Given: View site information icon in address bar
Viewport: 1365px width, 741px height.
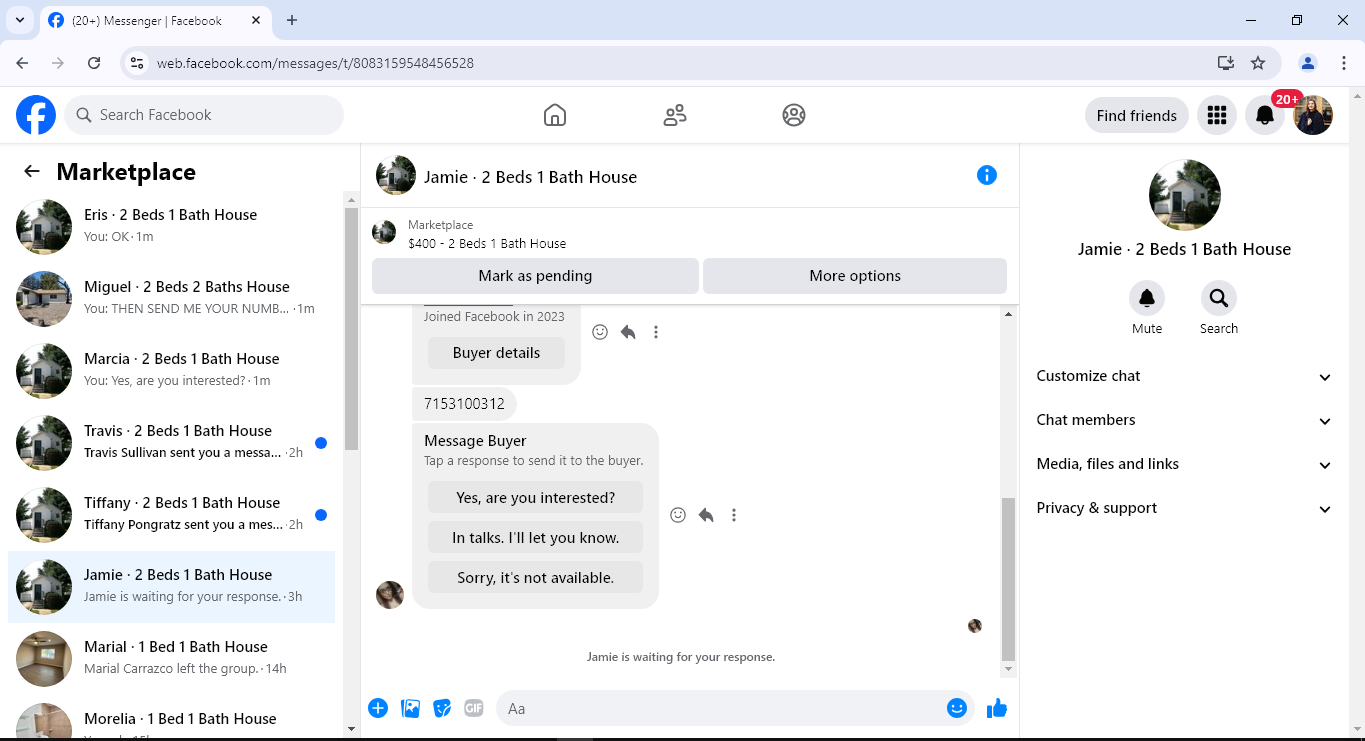Looking at the screenshot, I should [138, 63].
